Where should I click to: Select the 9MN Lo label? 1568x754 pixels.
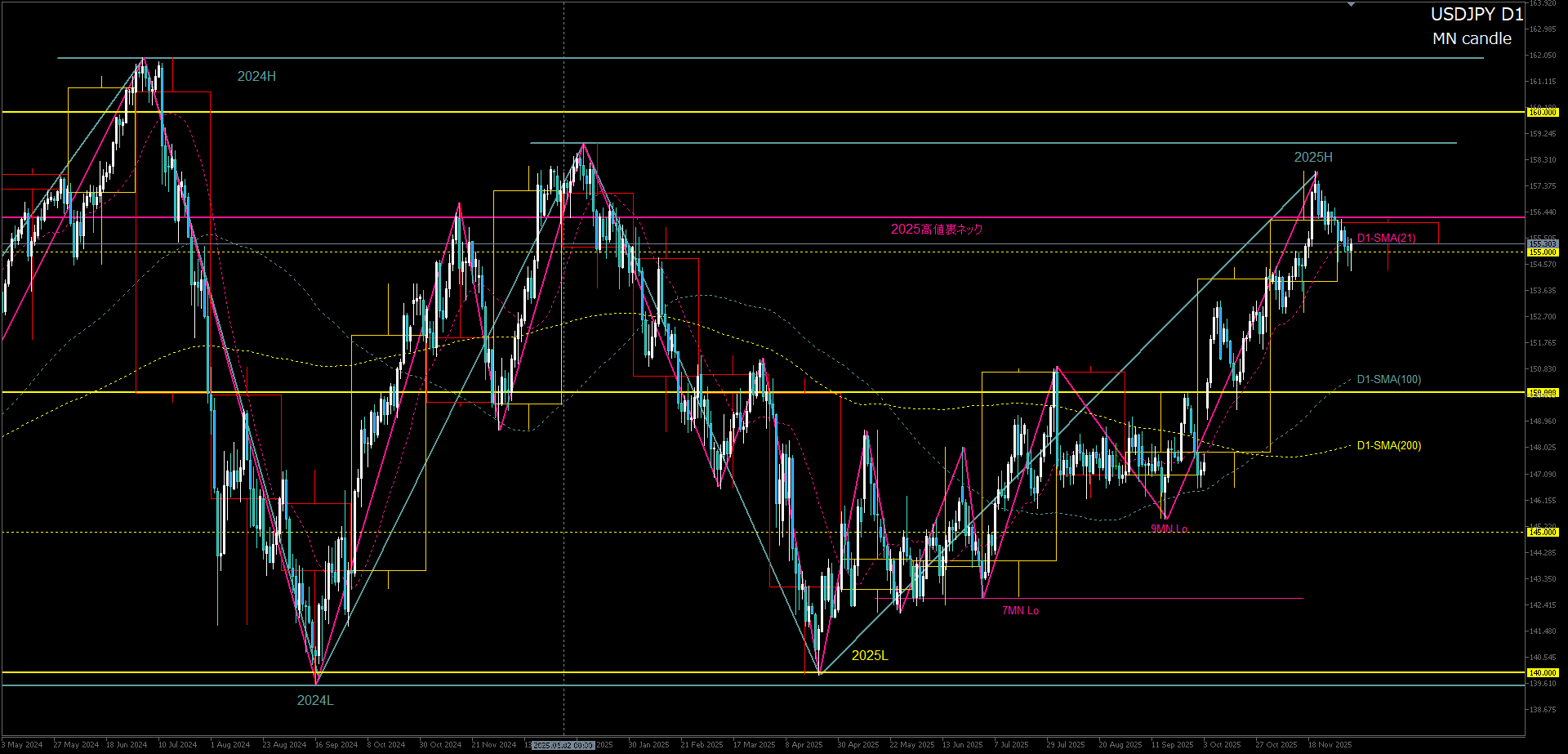point(1169,529)
